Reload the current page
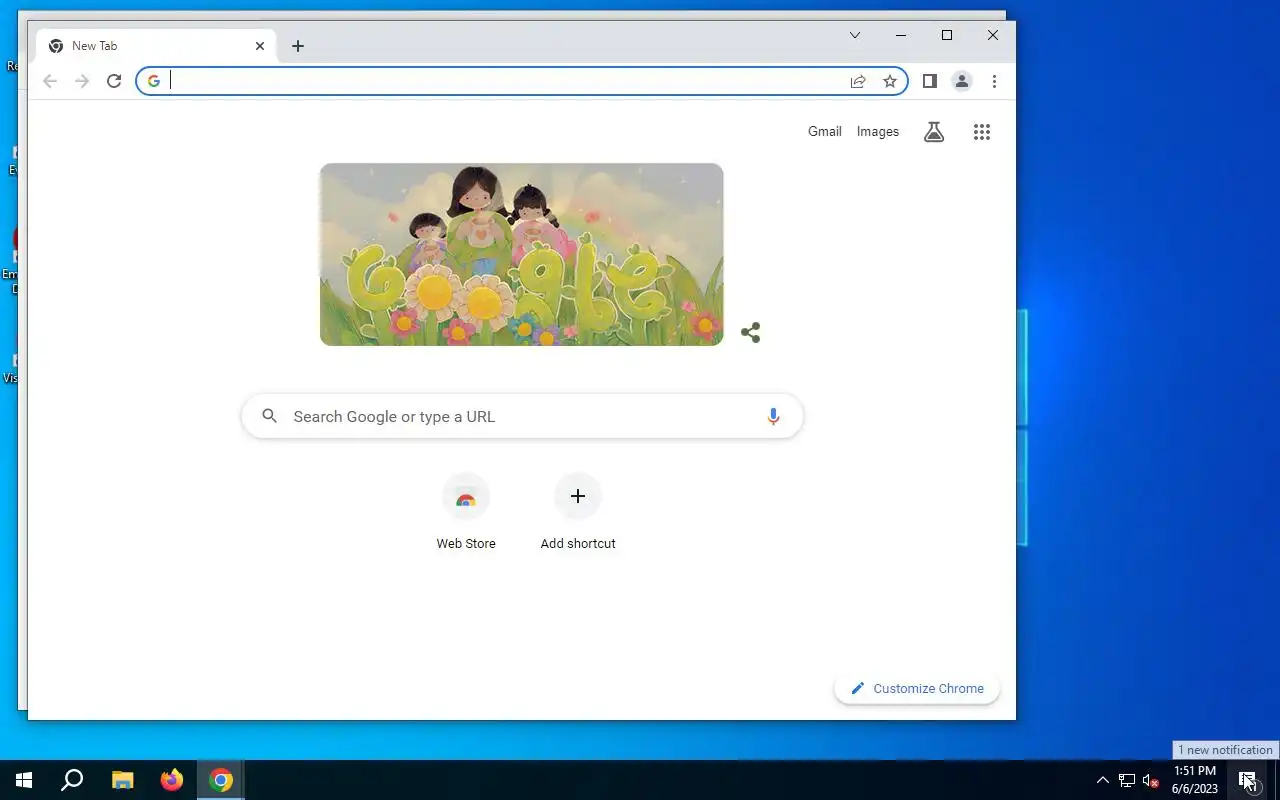 point(114,81)
